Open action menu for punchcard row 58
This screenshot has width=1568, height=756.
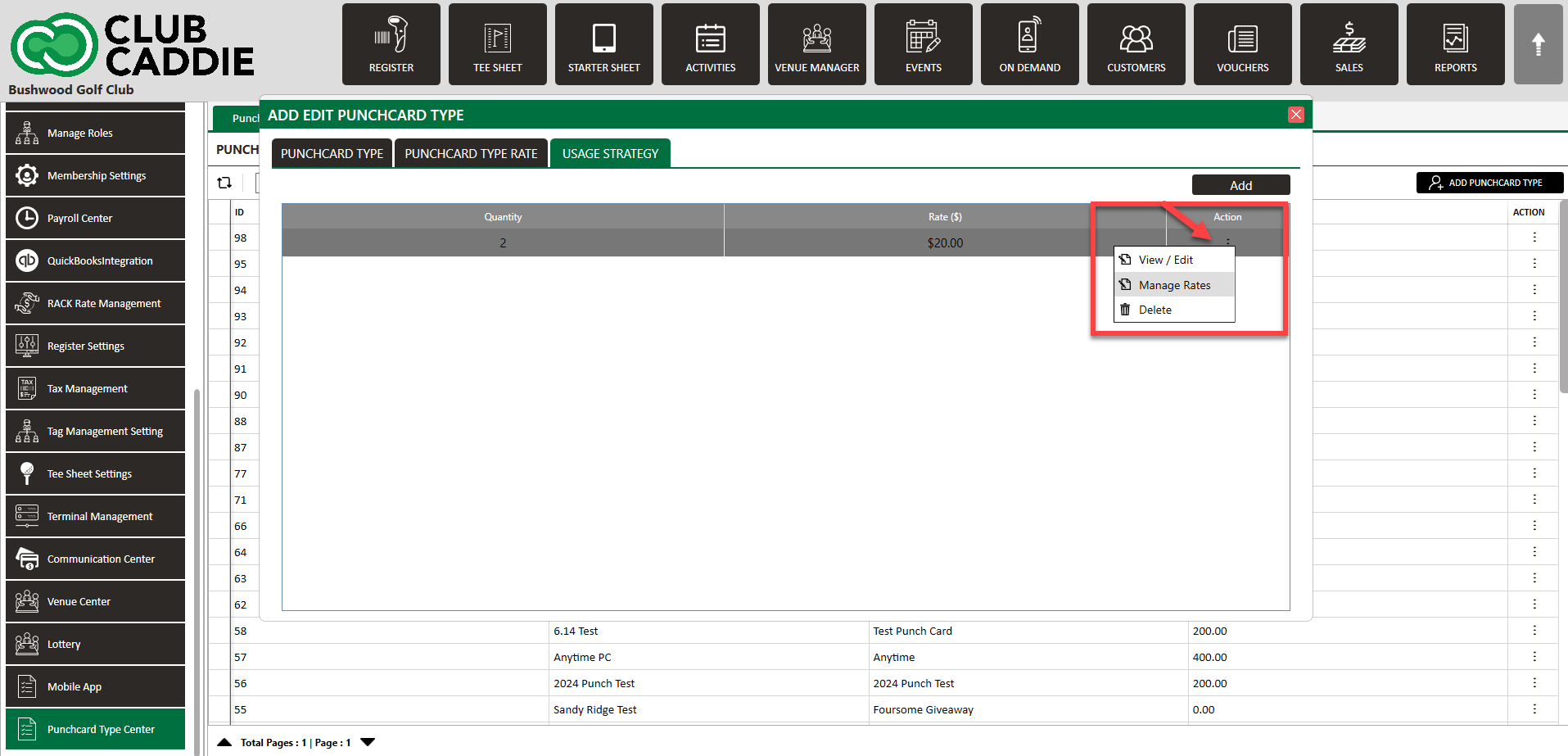(1534, 631)
